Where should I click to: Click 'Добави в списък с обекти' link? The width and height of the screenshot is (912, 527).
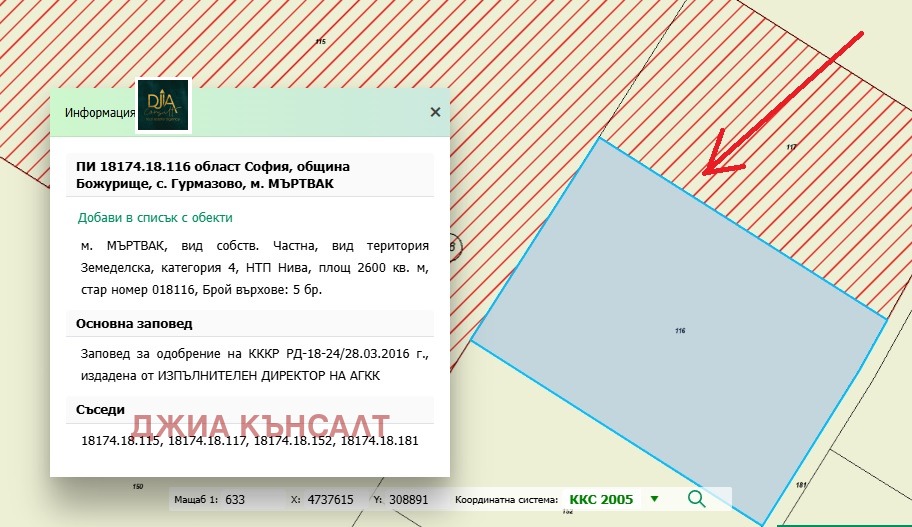tap(155, 217)
